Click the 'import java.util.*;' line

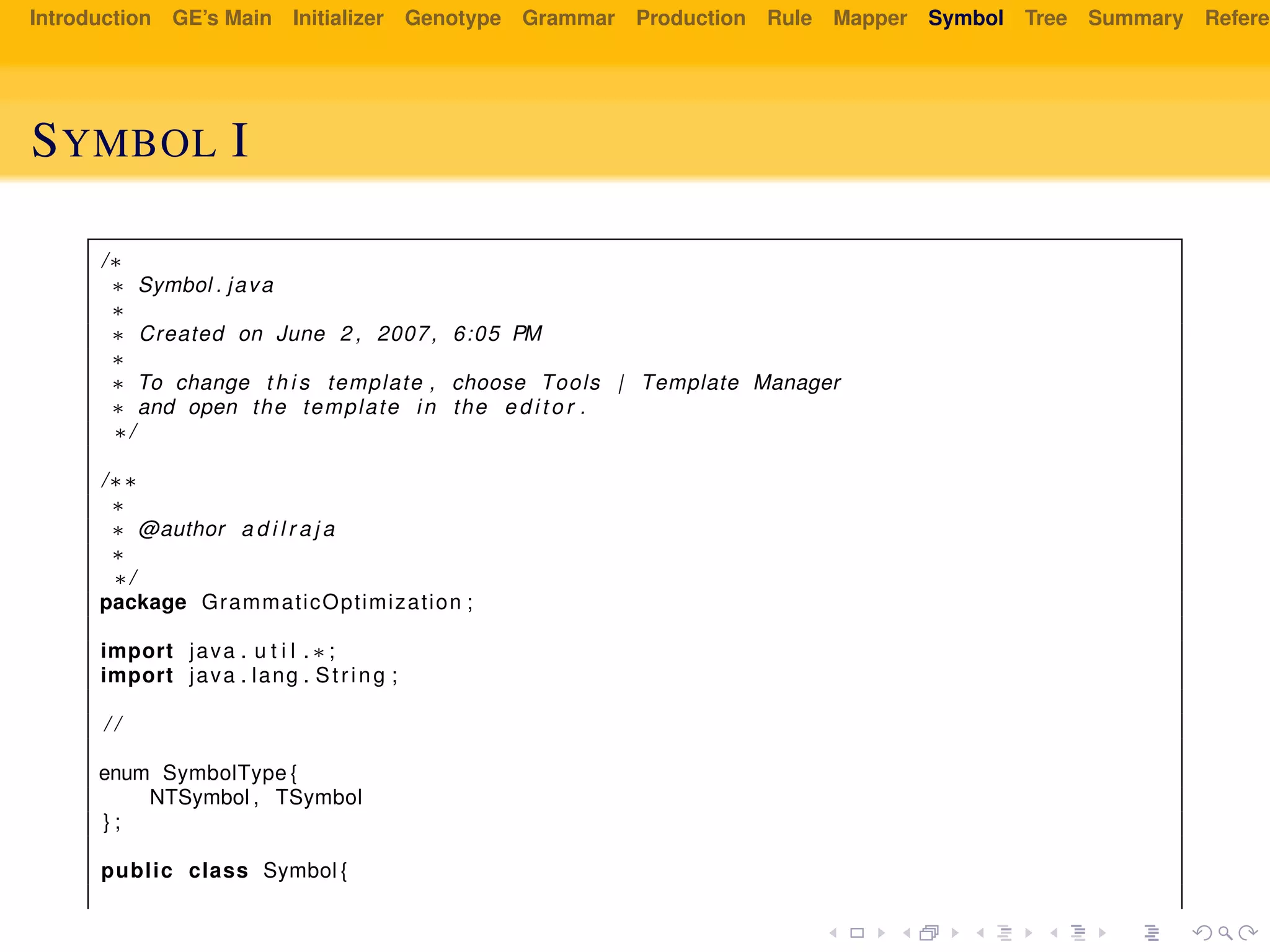tap(218, 651)
